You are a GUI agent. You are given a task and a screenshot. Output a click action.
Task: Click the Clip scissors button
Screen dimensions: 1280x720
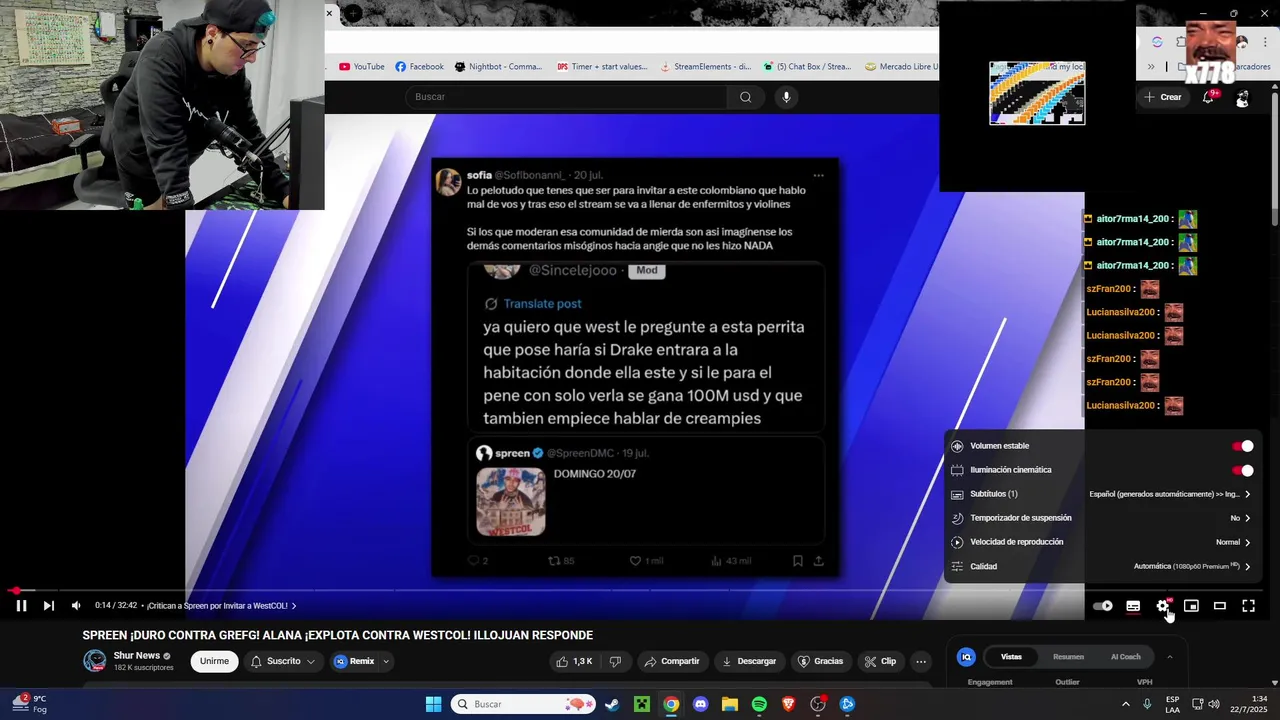coord(881,661)
